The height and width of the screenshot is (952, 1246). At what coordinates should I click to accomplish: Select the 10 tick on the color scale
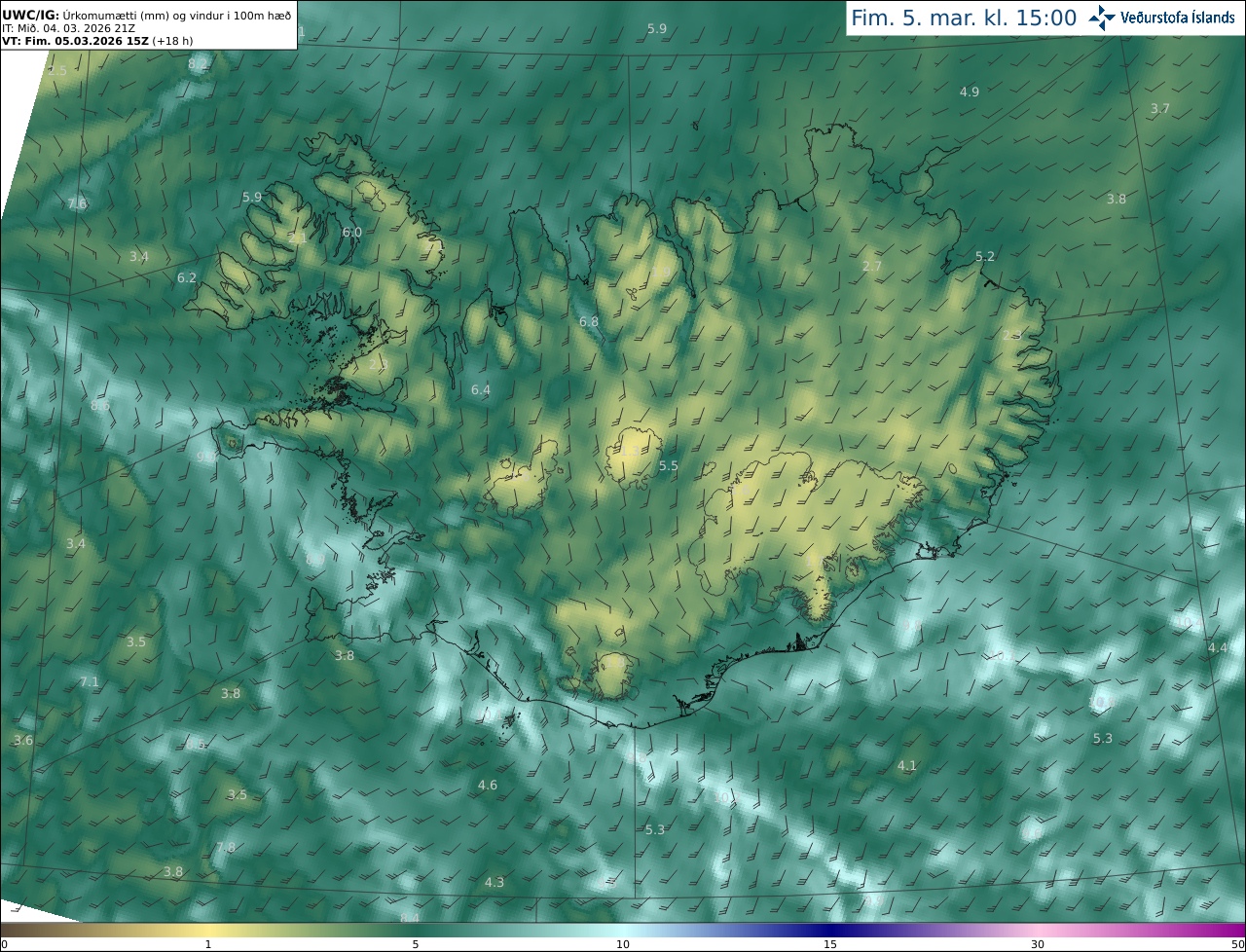(623, 944)
